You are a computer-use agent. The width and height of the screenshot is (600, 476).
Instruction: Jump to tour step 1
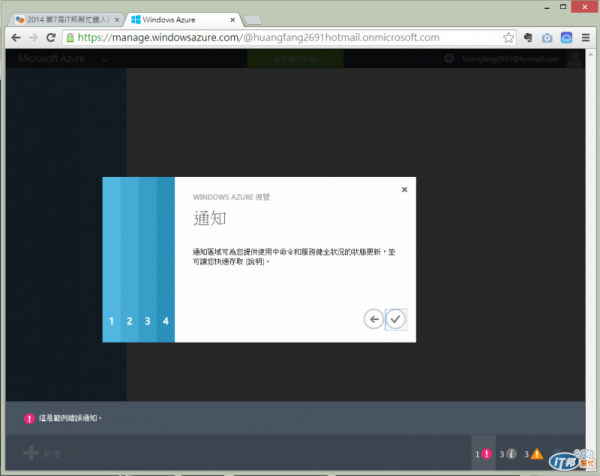tap(111, 260)
